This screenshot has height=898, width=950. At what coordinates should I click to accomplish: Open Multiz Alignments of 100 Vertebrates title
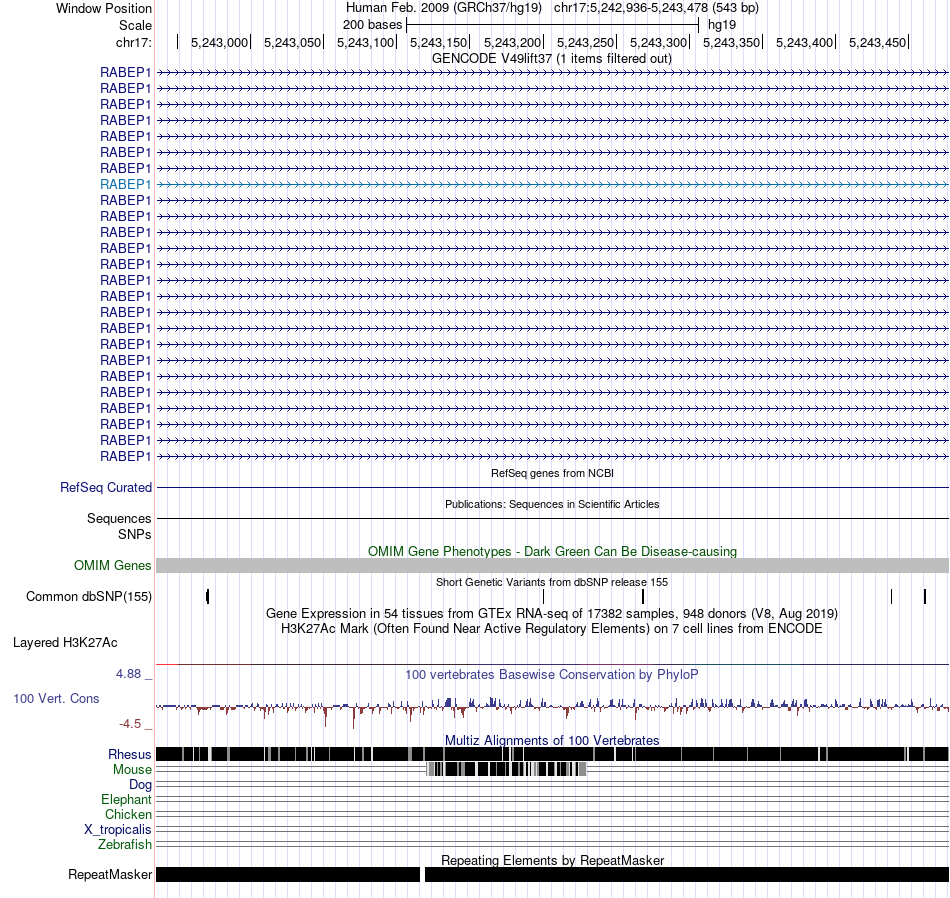tap(552, 740)
